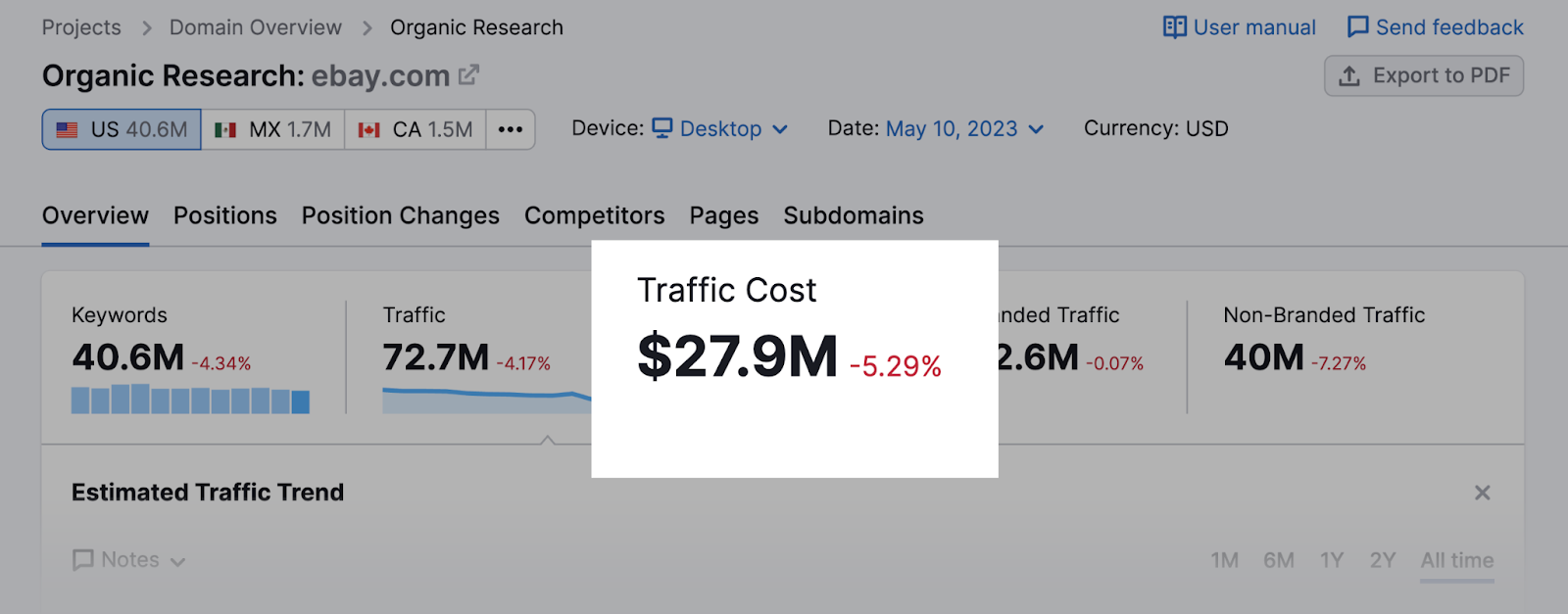The image size is (1568, 614).
Task: Switch to the Overview tab
Action: pos(95,215)
